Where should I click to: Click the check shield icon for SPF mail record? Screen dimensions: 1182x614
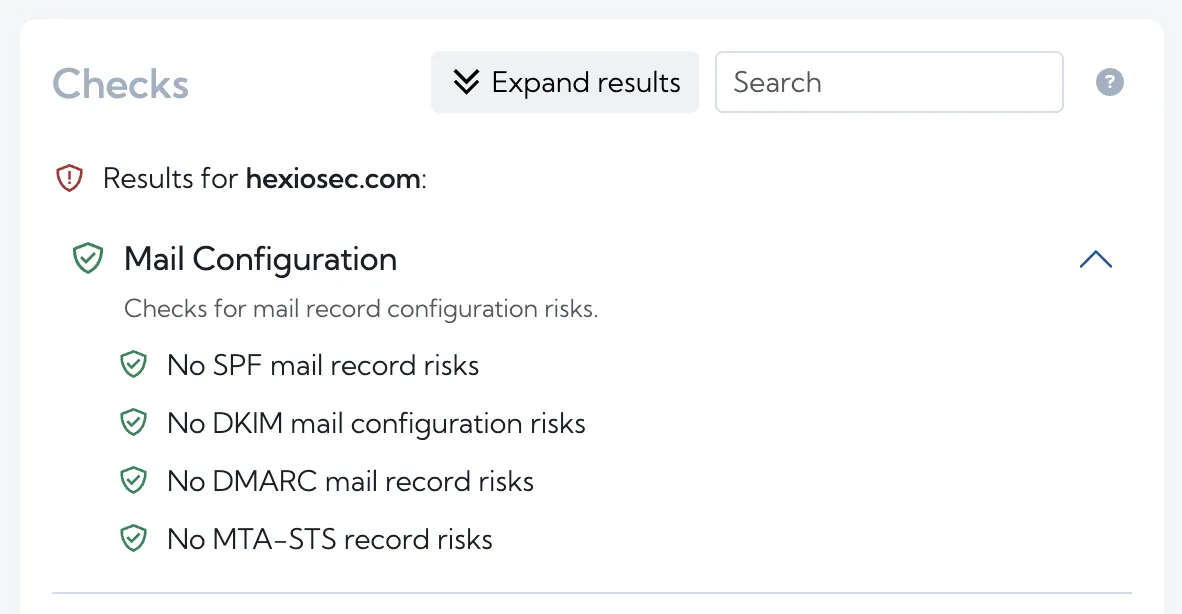(134, 364)
